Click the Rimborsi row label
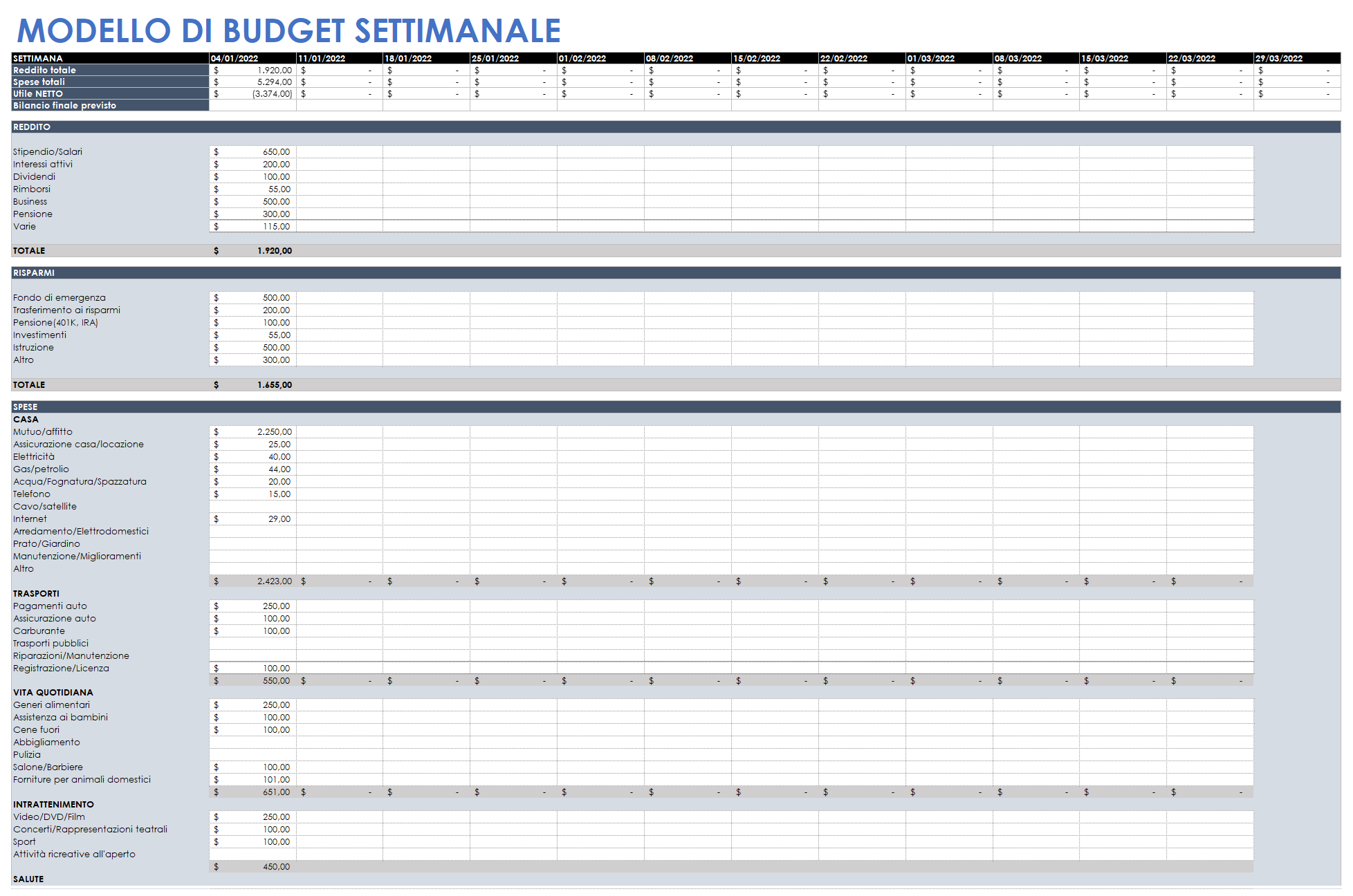The image size is (1353, 896). [32, 189]
